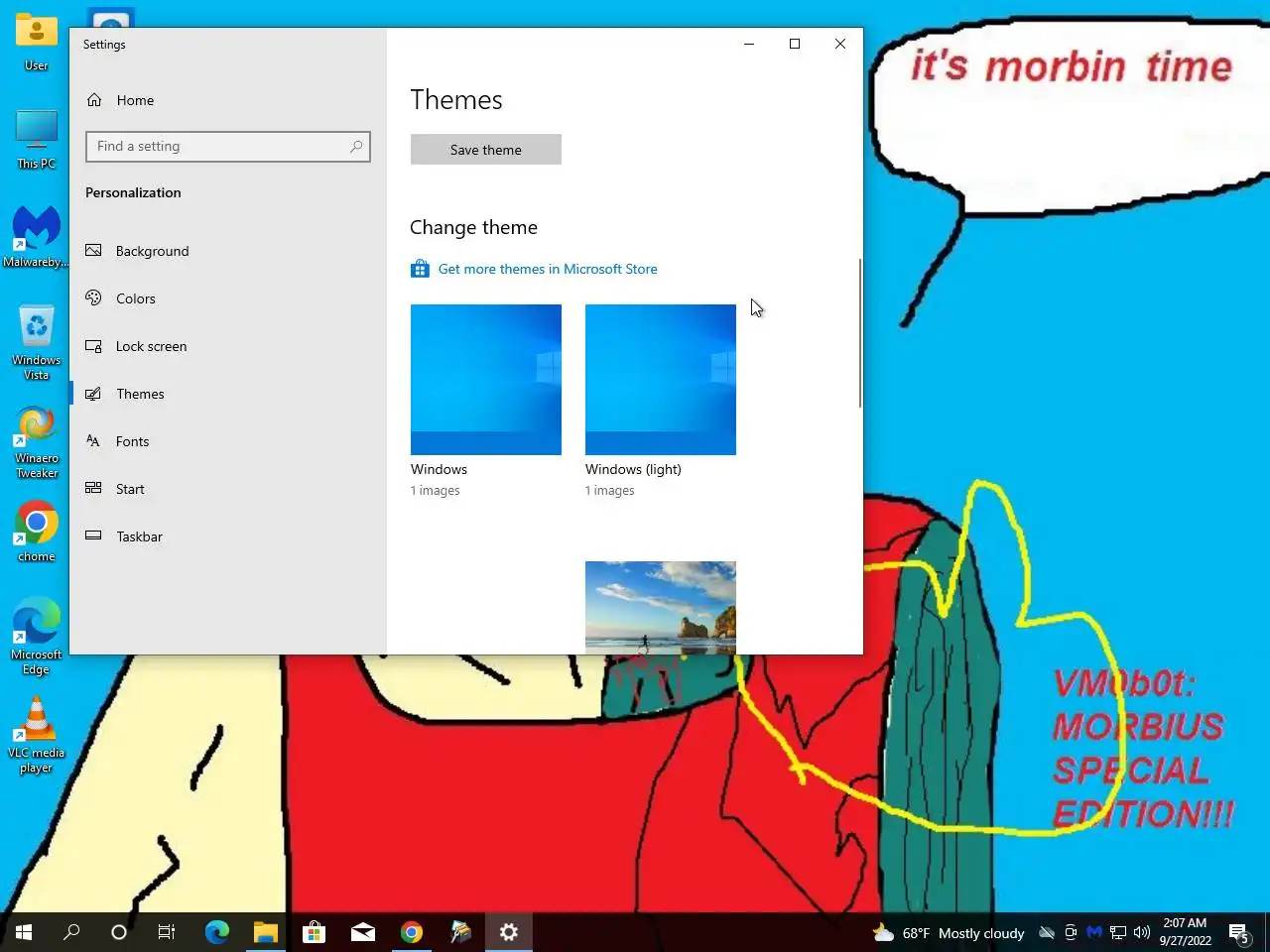Launch Chrome from the taskbar
Screen dimensions: 1270x952
[x=412, y=932]
